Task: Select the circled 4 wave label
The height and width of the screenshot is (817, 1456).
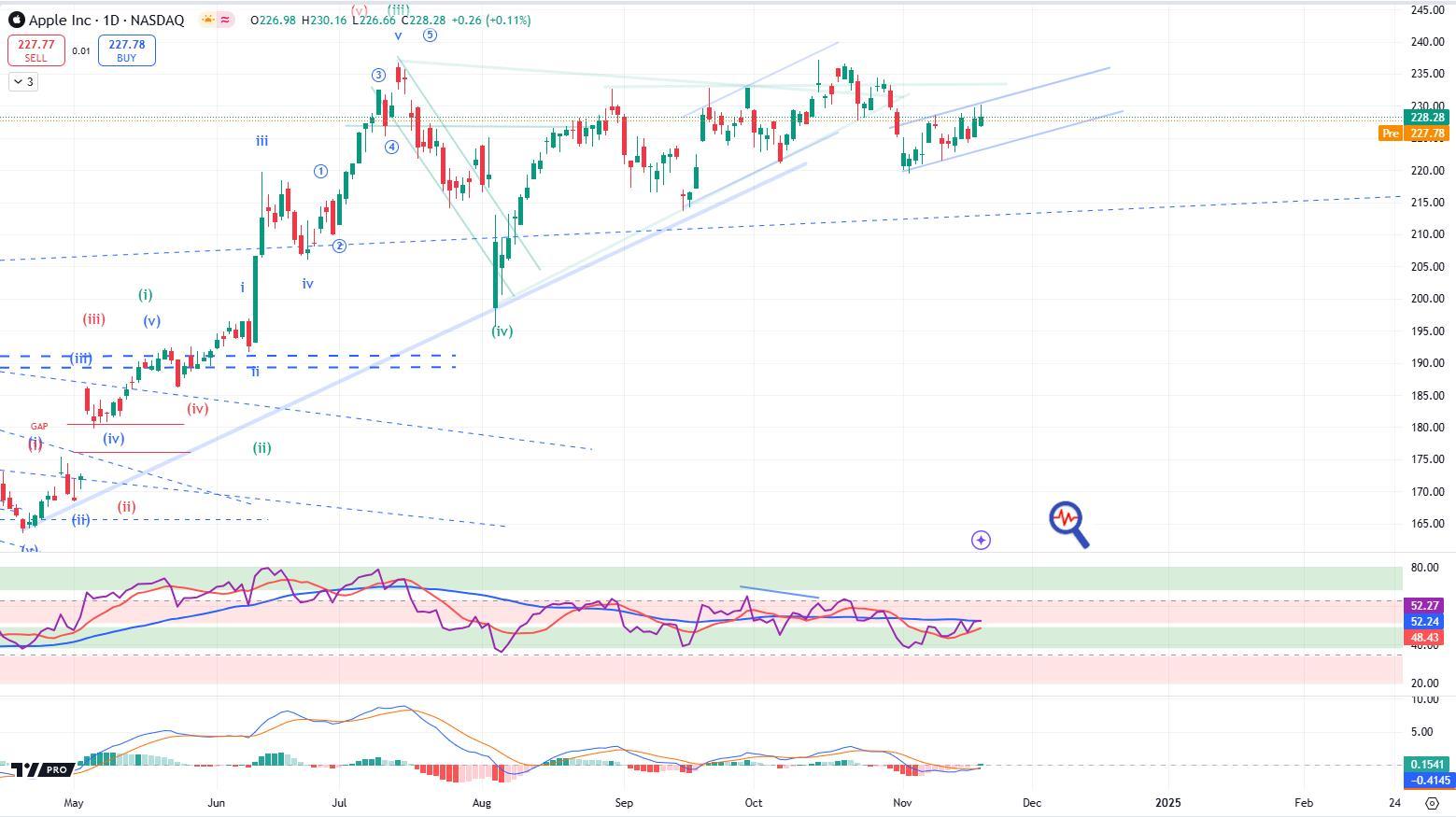Action: 392,148
